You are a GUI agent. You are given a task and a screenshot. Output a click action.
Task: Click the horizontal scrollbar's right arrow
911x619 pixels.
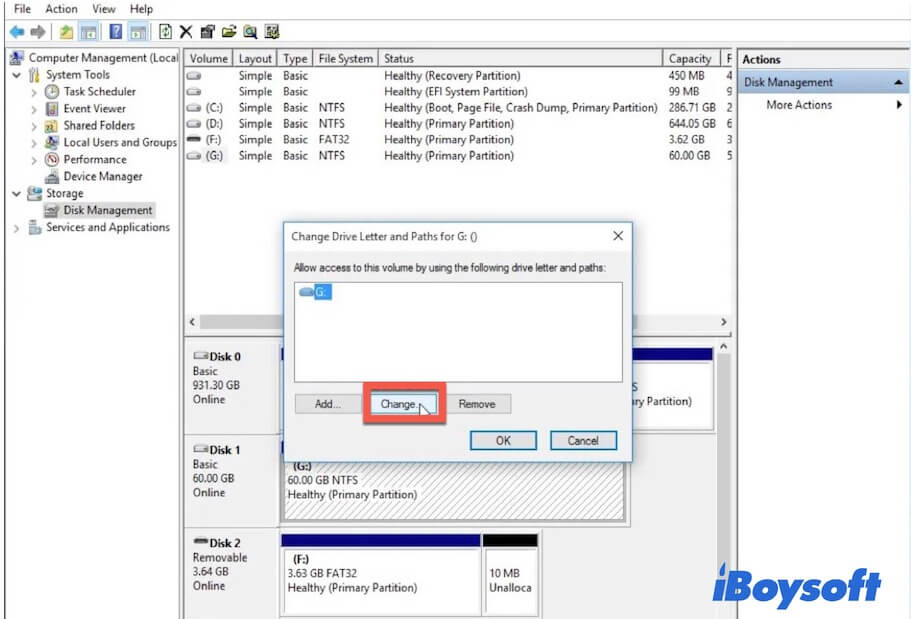point(723,322)
